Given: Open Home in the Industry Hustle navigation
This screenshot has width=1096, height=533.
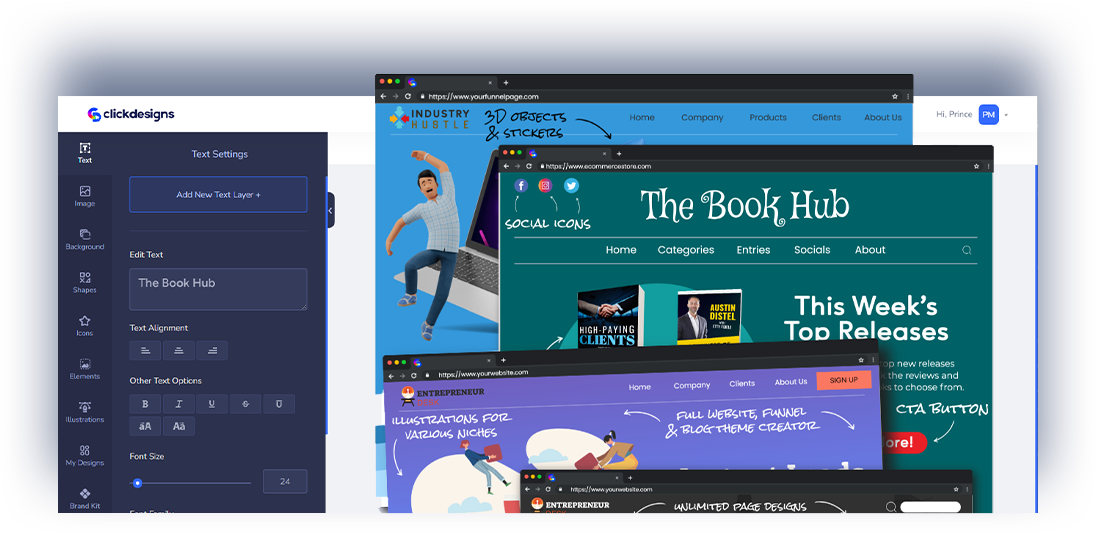Looking at the screenshot, I should [x=642, y=117].
